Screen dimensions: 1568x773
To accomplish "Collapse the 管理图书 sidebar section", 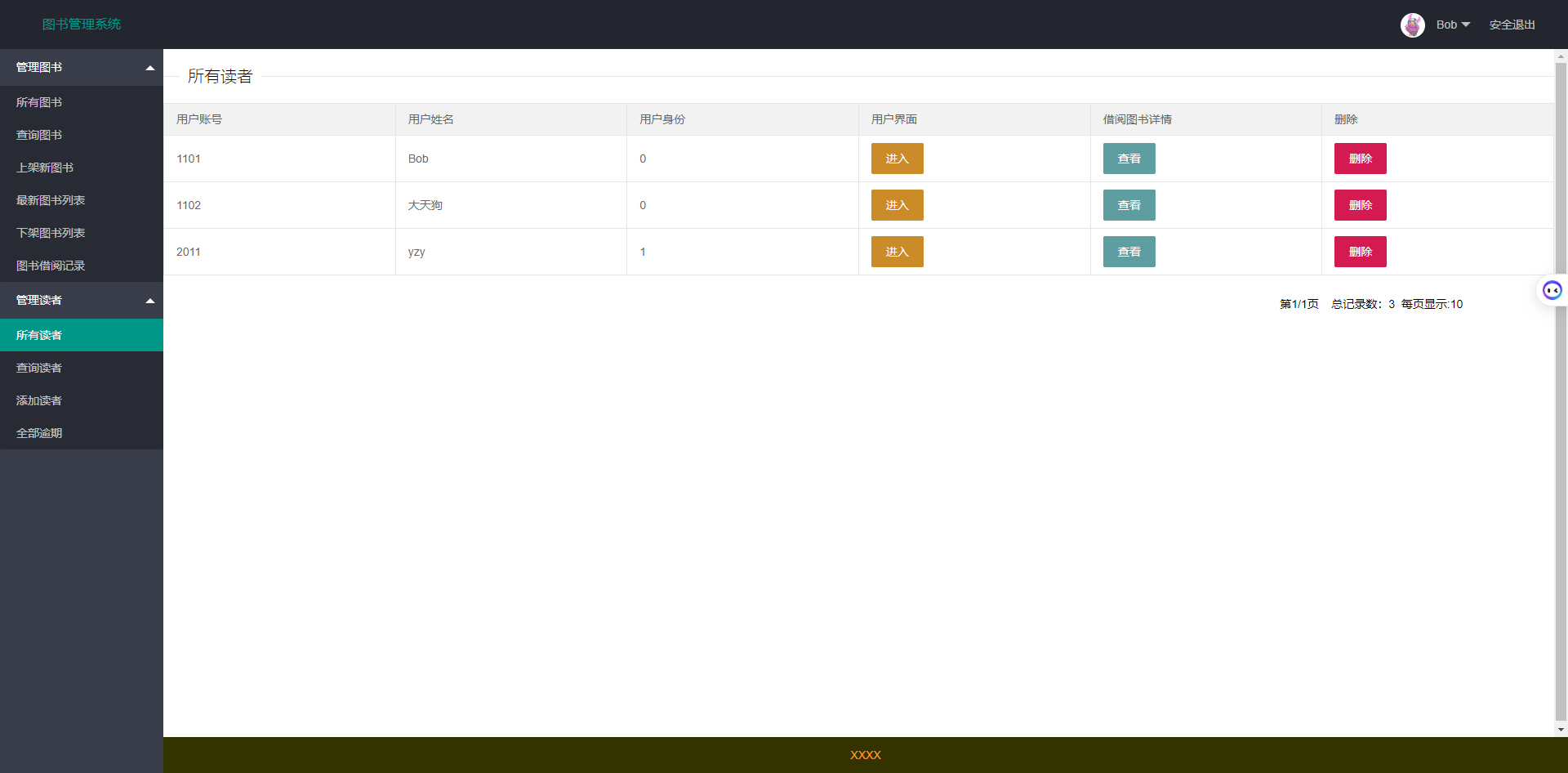I will tap(82, 67).
